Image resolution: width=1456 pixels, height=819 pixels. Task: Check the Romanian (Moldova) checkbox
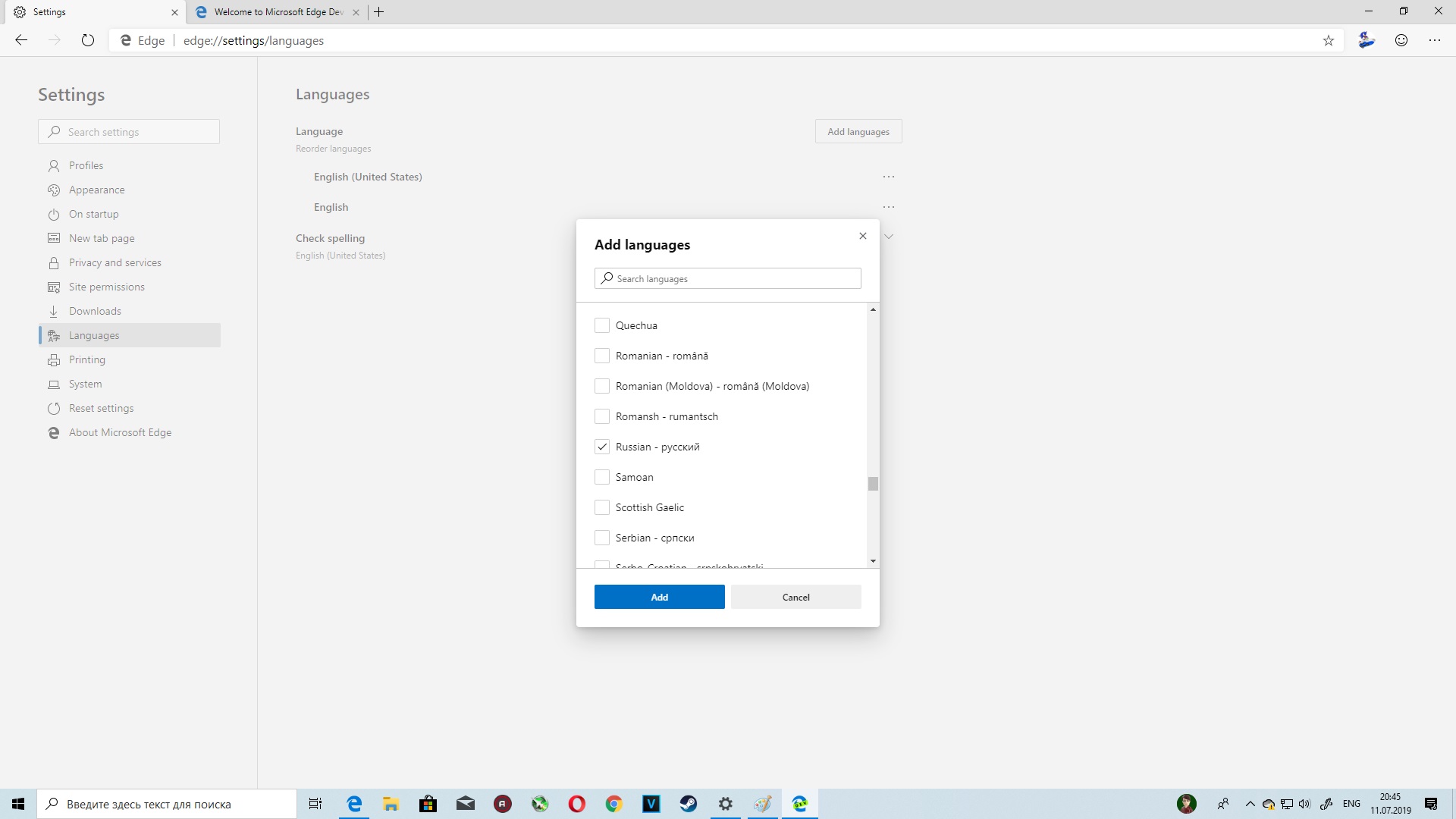(602, 386)
